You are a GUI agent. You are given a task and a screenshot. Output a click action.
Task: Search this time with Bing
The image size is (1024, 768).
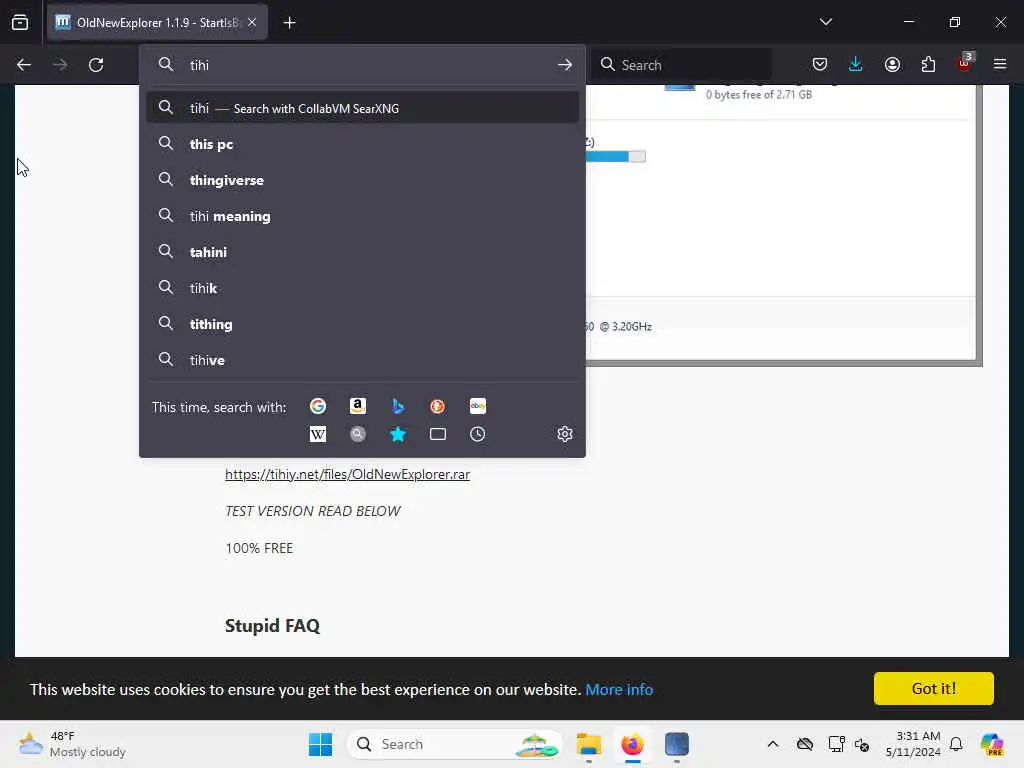398,406
